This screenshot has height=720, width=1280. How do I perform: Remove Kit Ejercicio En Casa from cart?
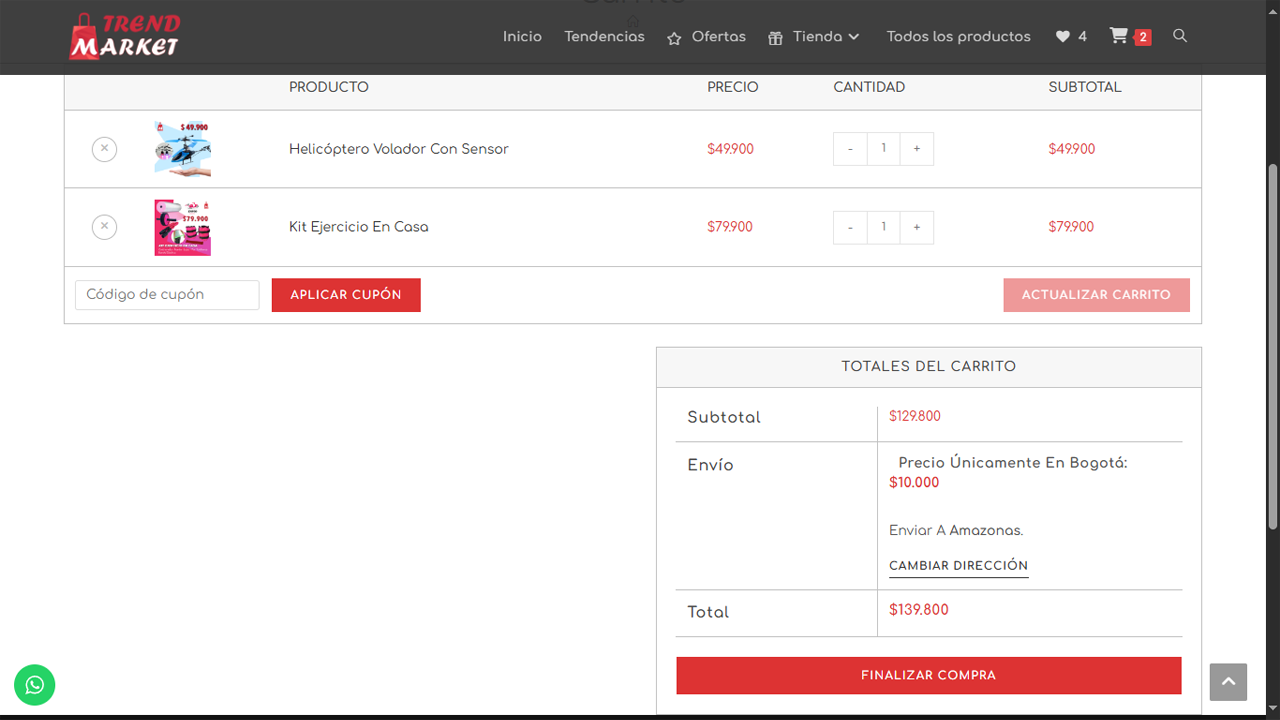pyautogui.click(x=104, y=227)
